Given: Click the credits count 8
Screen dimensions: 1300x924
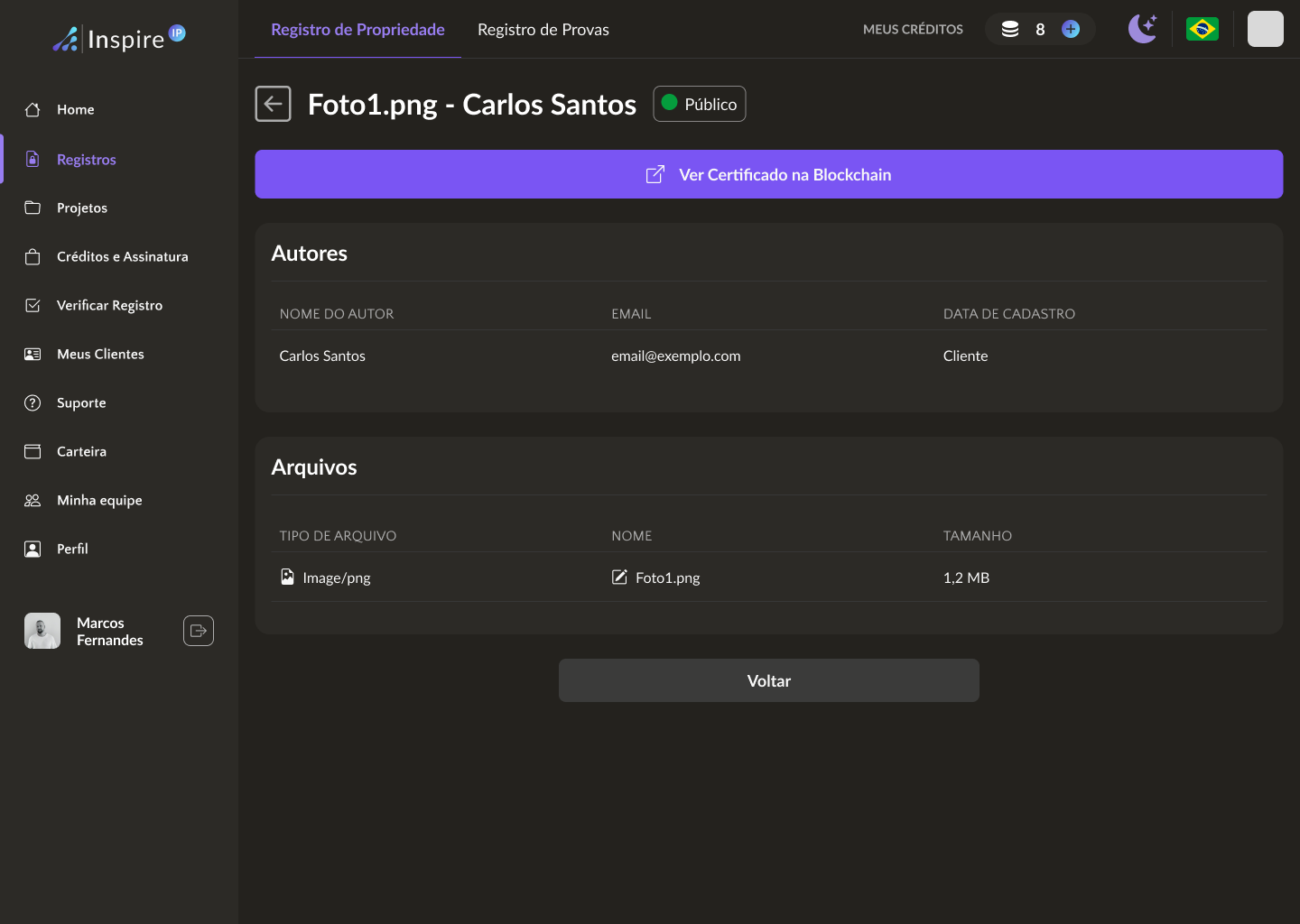Looking at the screenshot, I should (1040, 29).
